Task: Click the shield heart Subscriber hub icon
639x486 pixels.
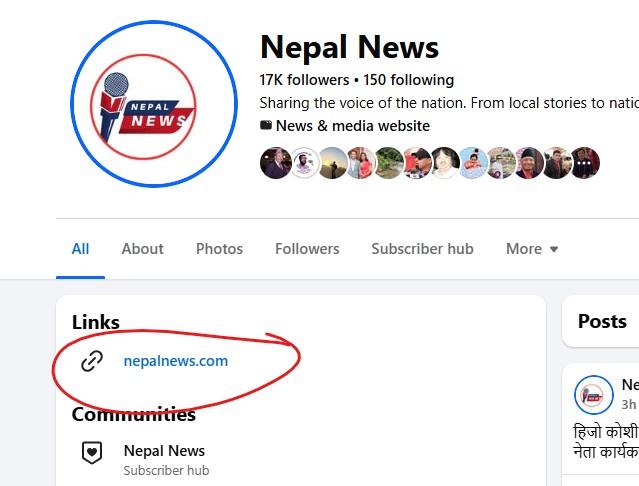Action: point(92,452)
